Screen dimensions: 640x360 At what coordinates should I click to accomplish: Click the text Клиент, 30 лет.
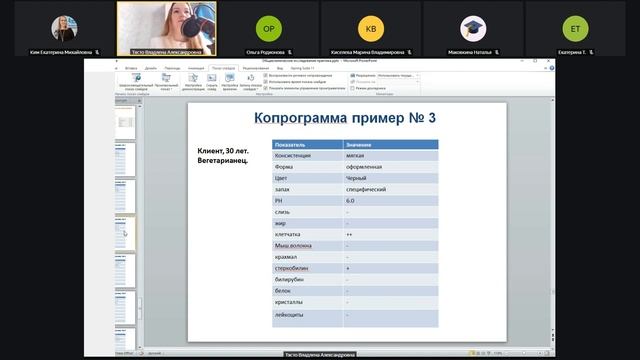pyautogui.click(x=223, y=151)
